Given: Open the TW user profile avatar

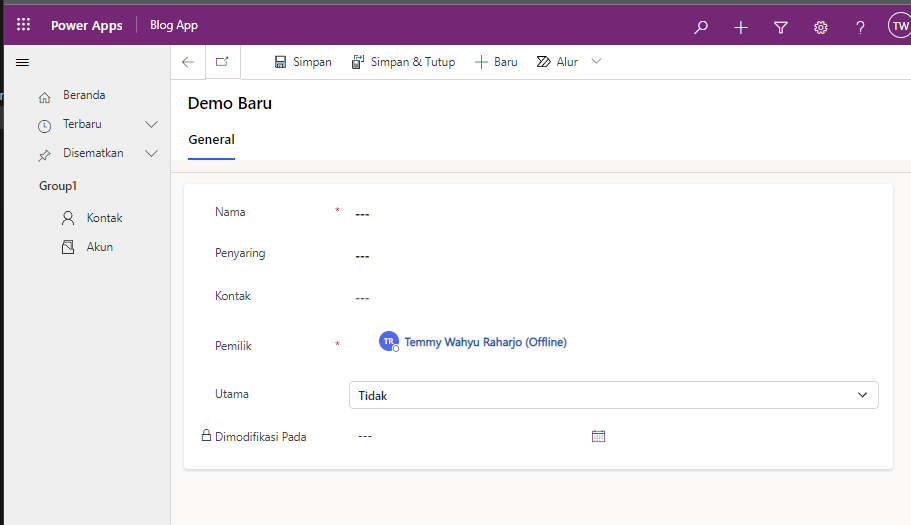Looking at the screenshot, I should point(899,26).
